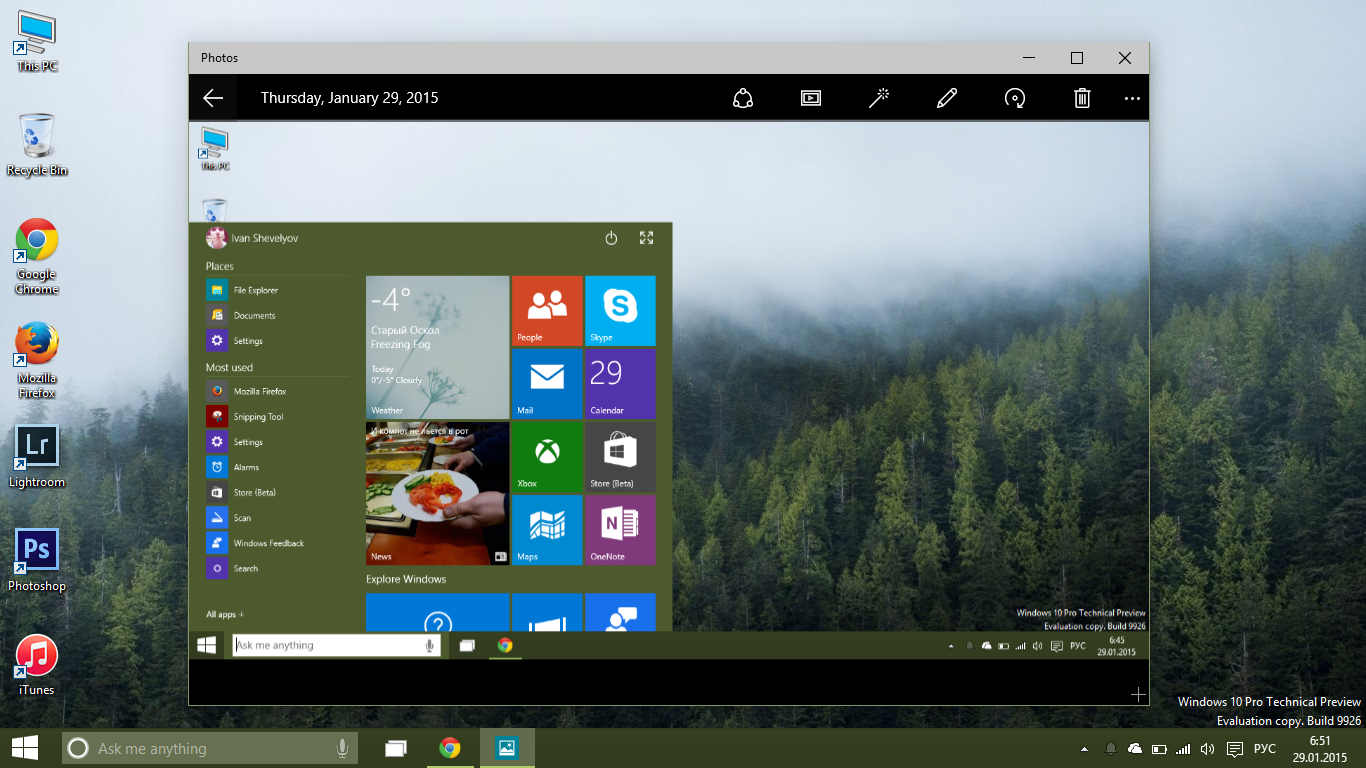
Task: Open network signal tray icon
Action: point(1183,749)
